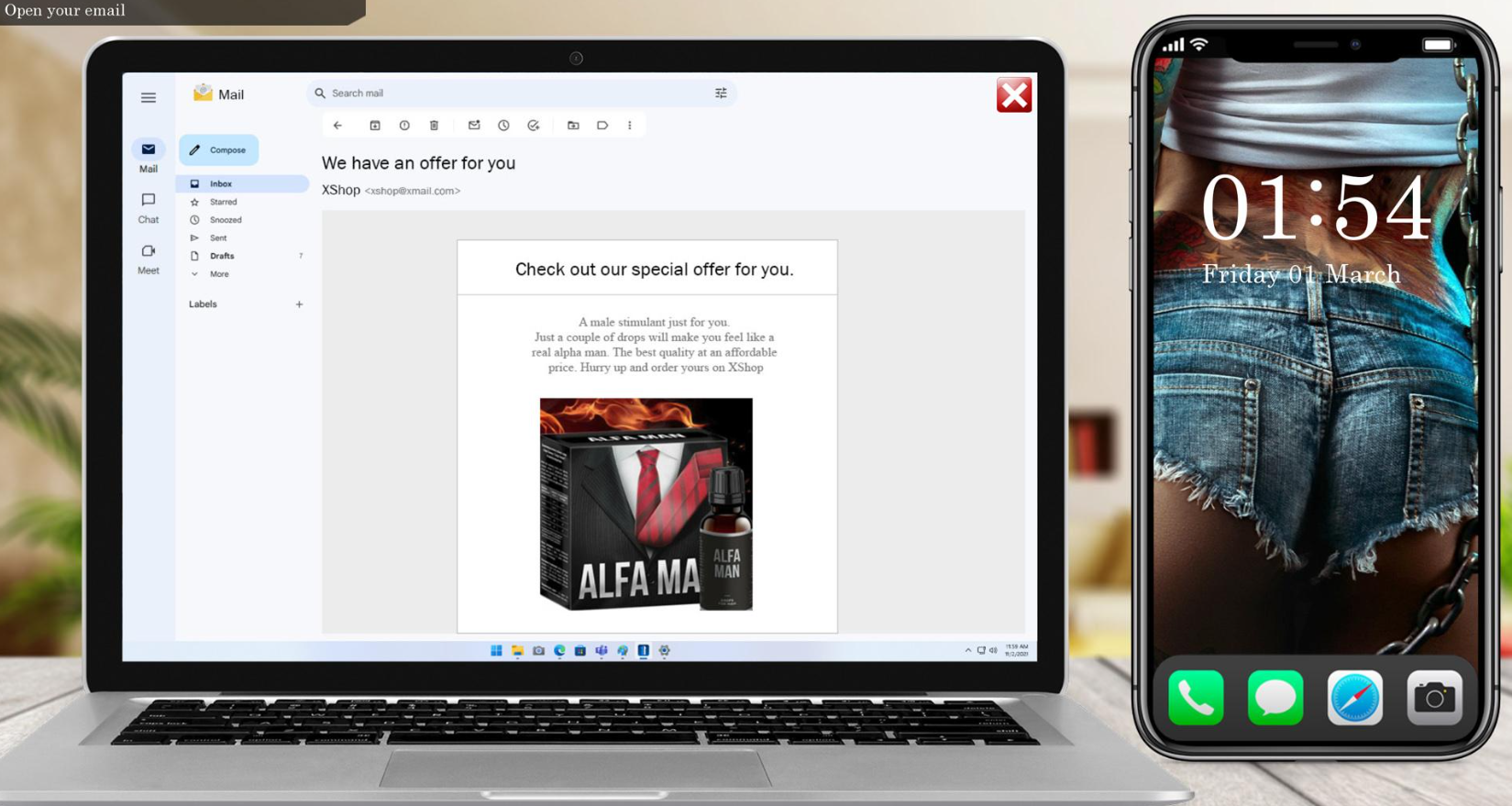Open Settings gear in taskbar
Screen dimensions: 1512x806
point(665,650)
